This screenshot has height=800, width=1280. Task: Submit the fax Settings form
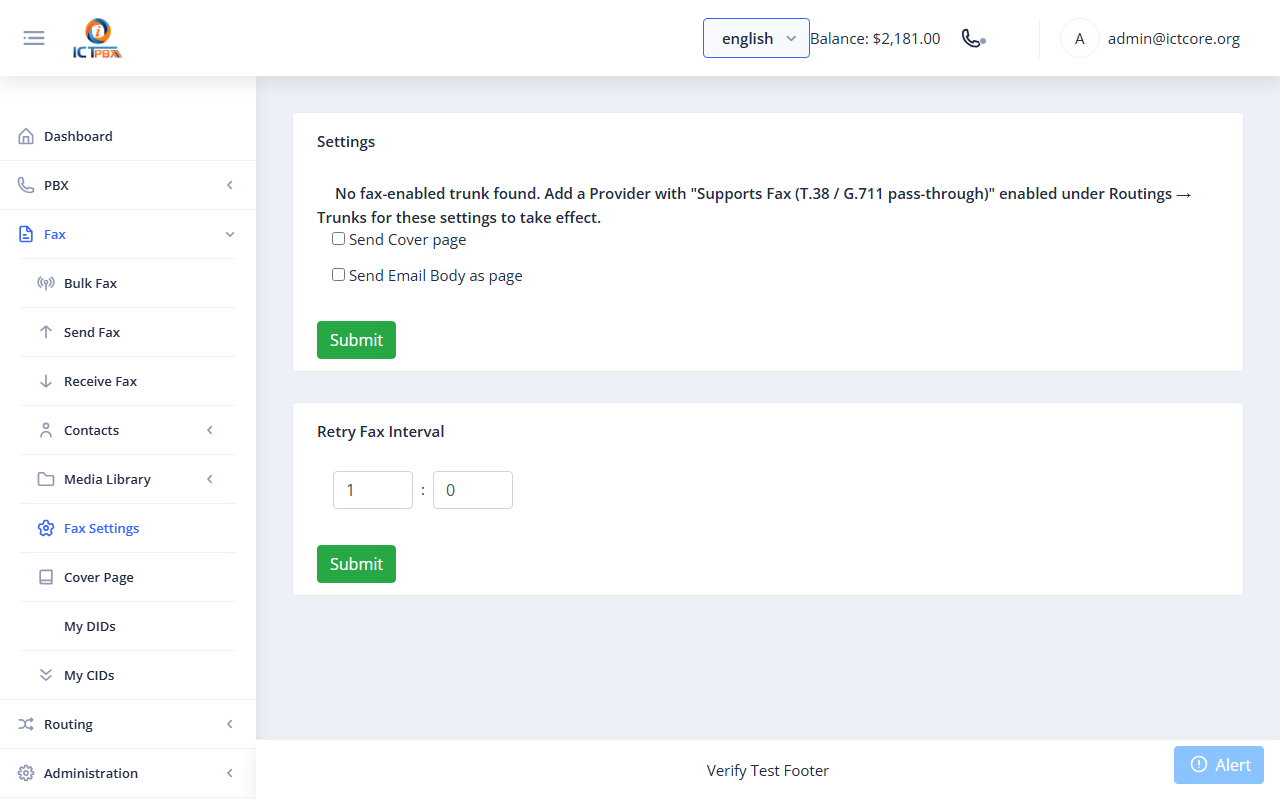click(x=356, y=340)
